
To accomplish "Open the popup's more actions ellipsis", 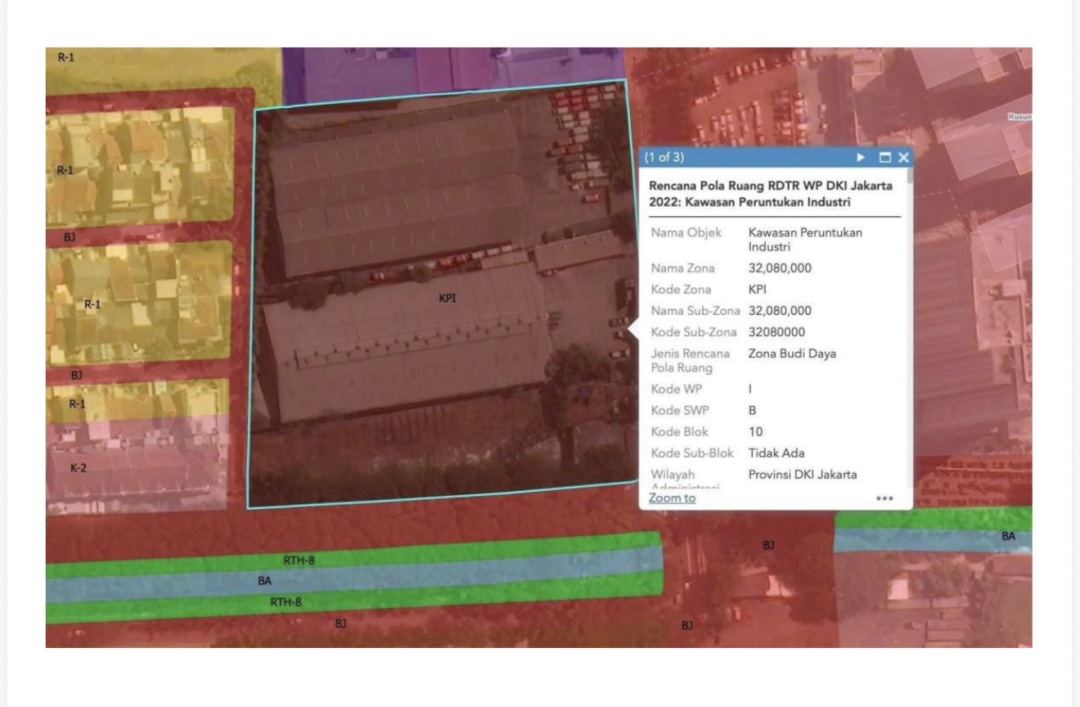I will 884,498.
